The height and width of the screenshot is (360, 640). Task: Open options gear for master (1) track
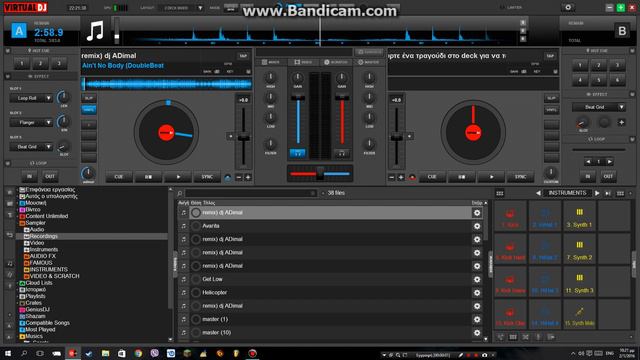pos(477,319)
